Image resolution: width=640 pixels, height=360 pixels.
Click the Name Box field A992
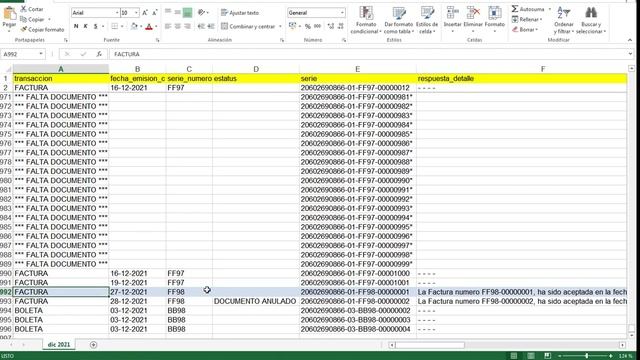(20, 54)
